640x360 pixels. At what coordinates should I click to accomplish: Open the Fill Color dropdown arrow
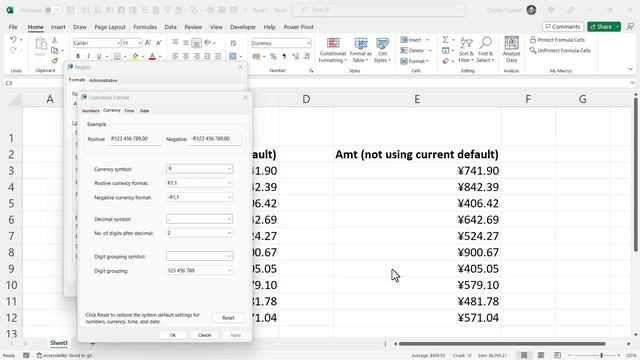coord(143,56)
